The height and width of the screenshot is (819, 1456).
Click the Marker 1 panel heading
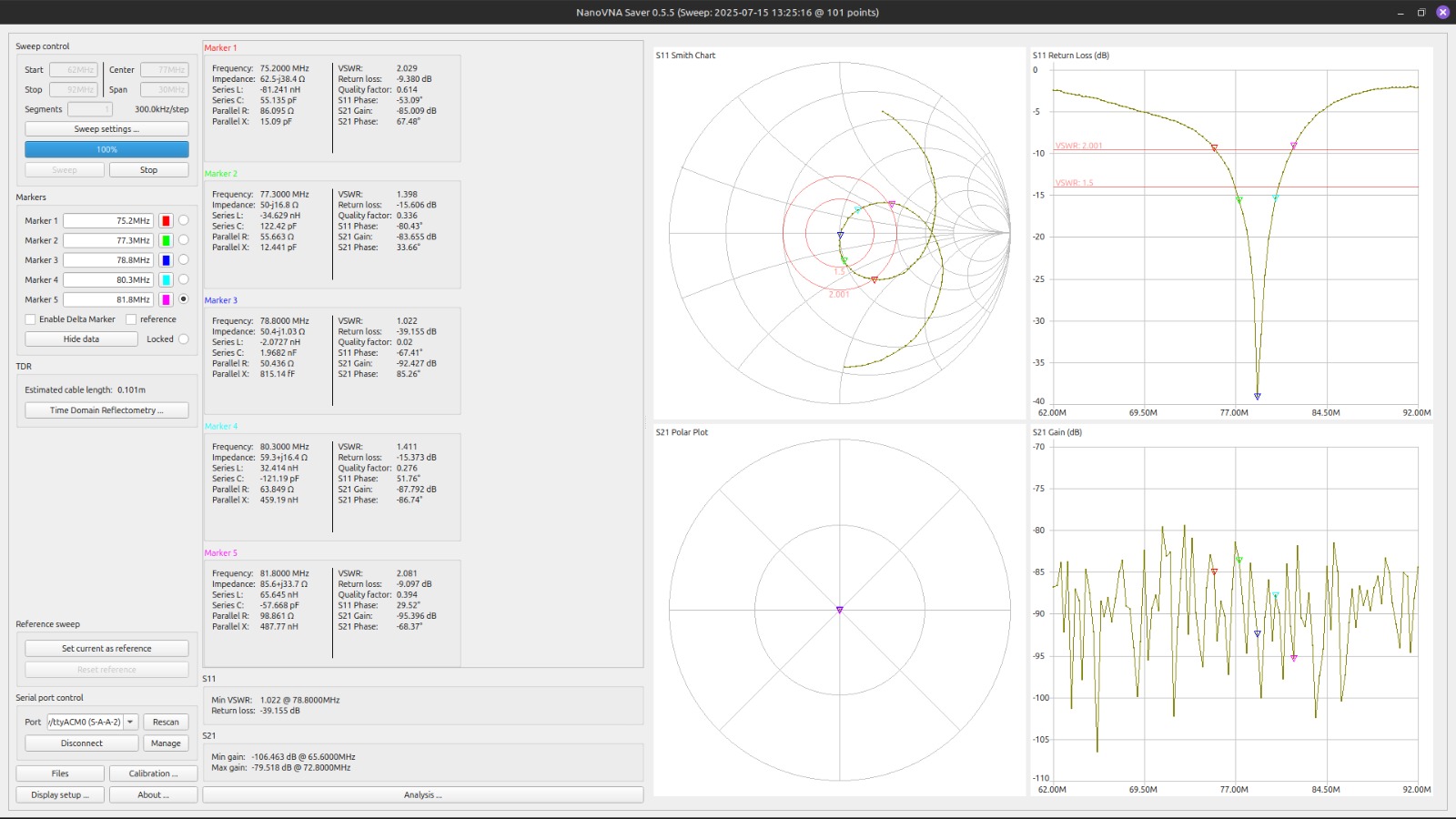click(x=220, y=48)
